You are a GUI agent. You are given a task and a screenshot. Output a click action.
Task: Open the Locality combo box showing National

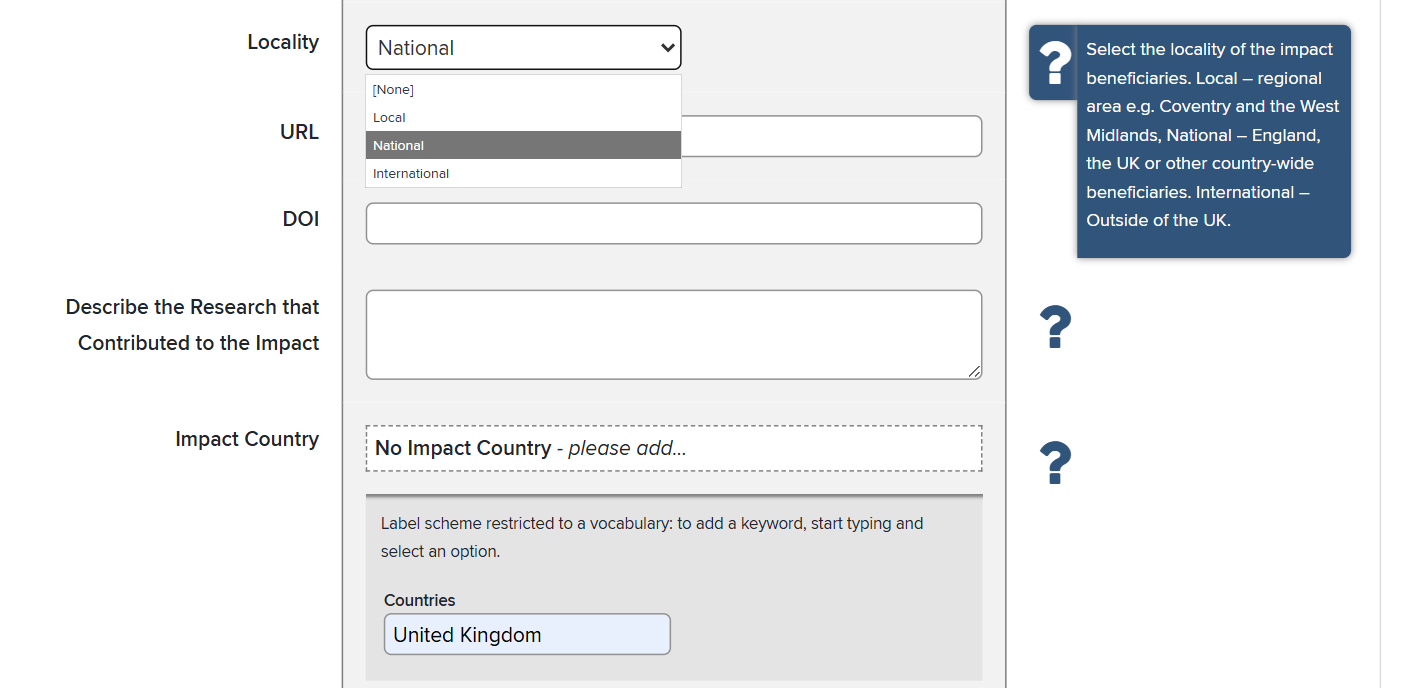click(523, 47)
